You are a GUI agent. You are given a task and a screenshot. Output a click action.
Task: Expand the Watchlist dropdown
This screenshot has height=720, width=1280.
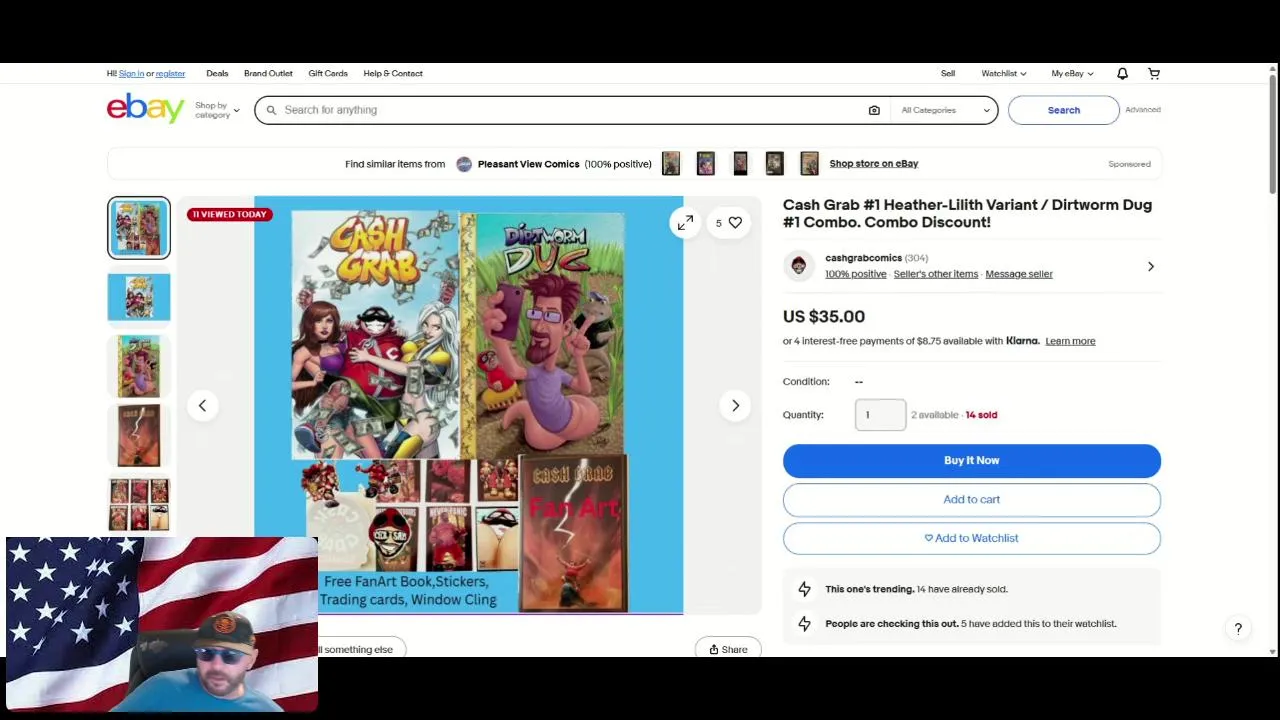click(1003, 73)
